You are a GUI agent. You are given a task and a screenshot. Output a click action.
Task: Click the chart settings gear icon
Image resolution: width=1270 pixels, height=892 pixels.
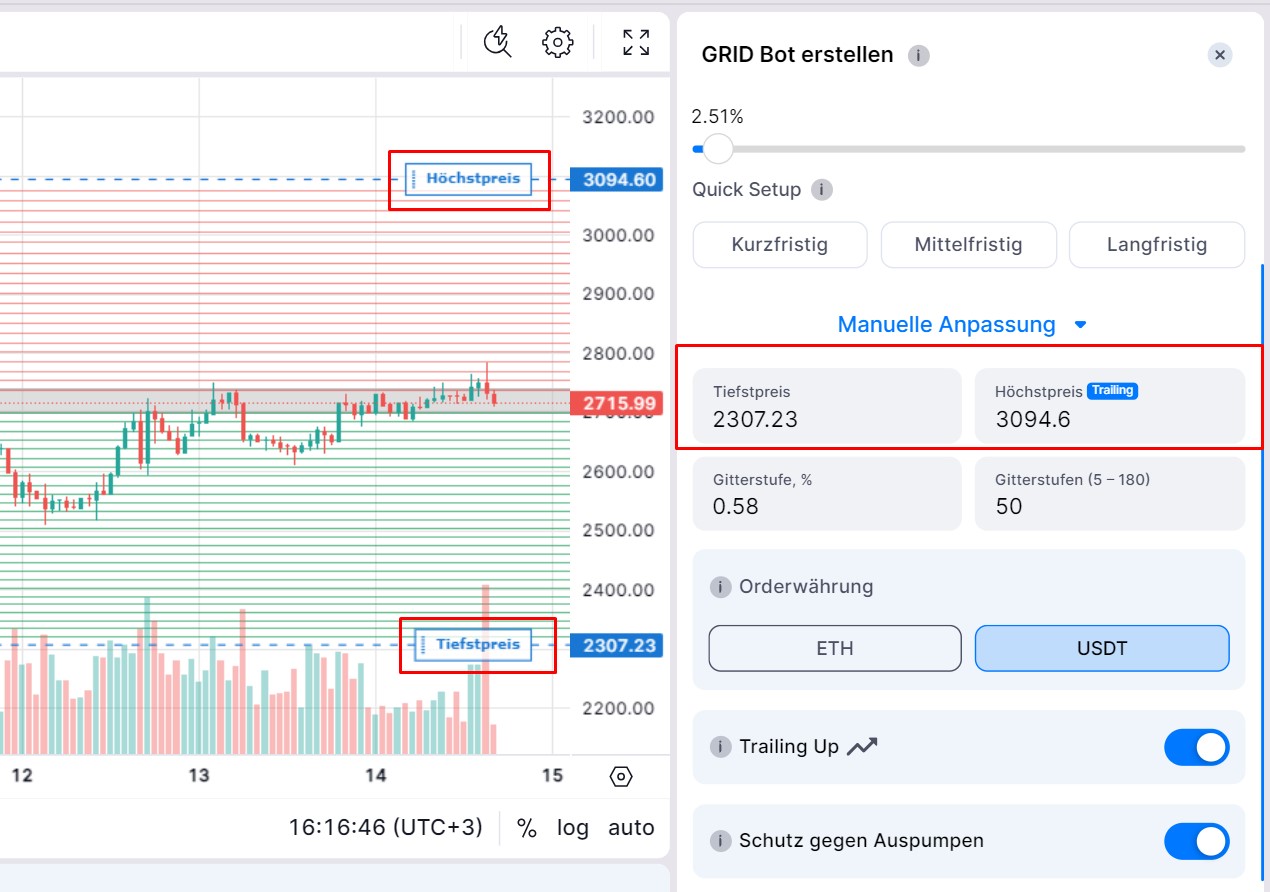(557, 42)
